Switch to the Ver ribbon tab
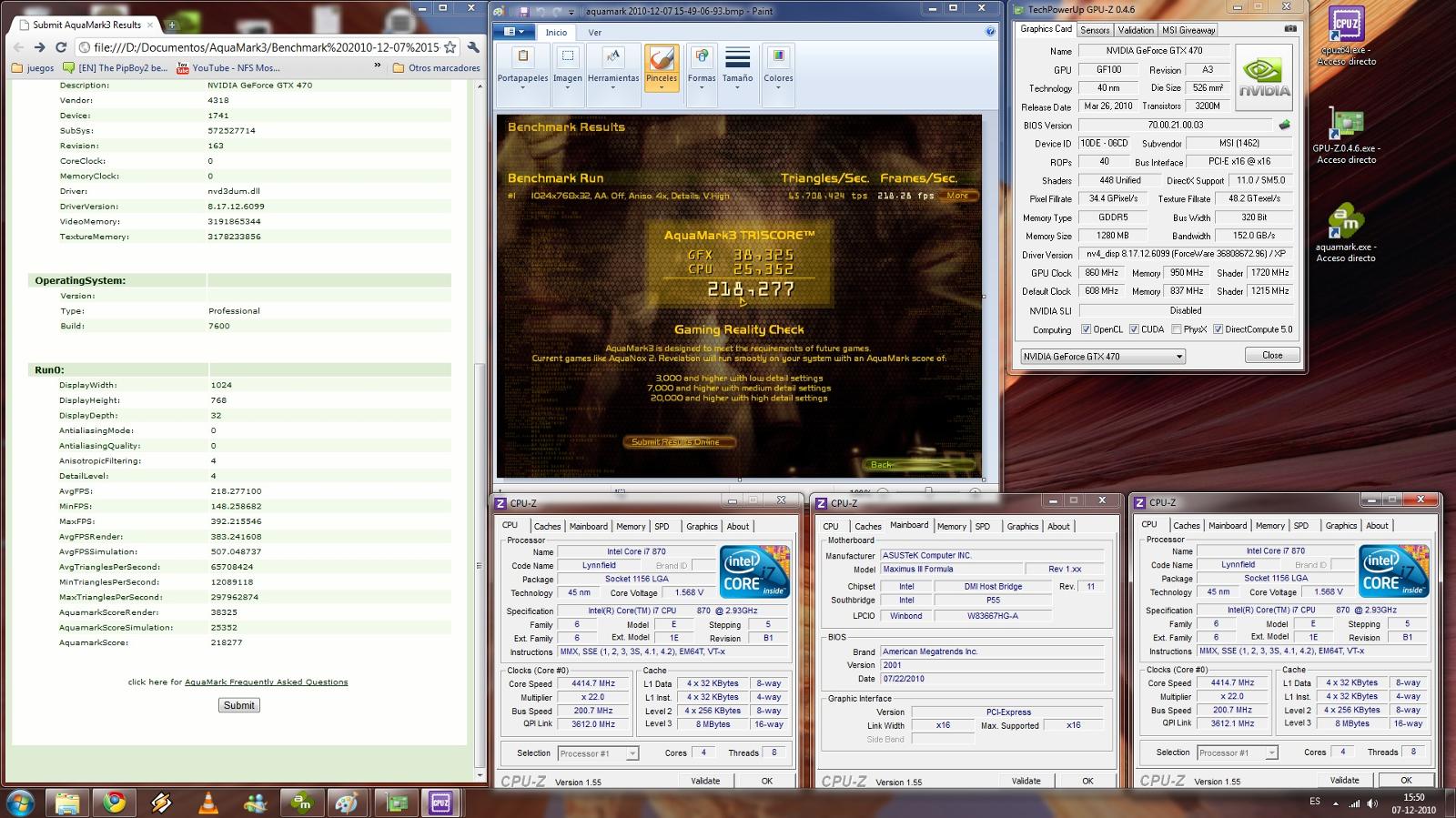 pyautogui.click(x=594, y=32)
